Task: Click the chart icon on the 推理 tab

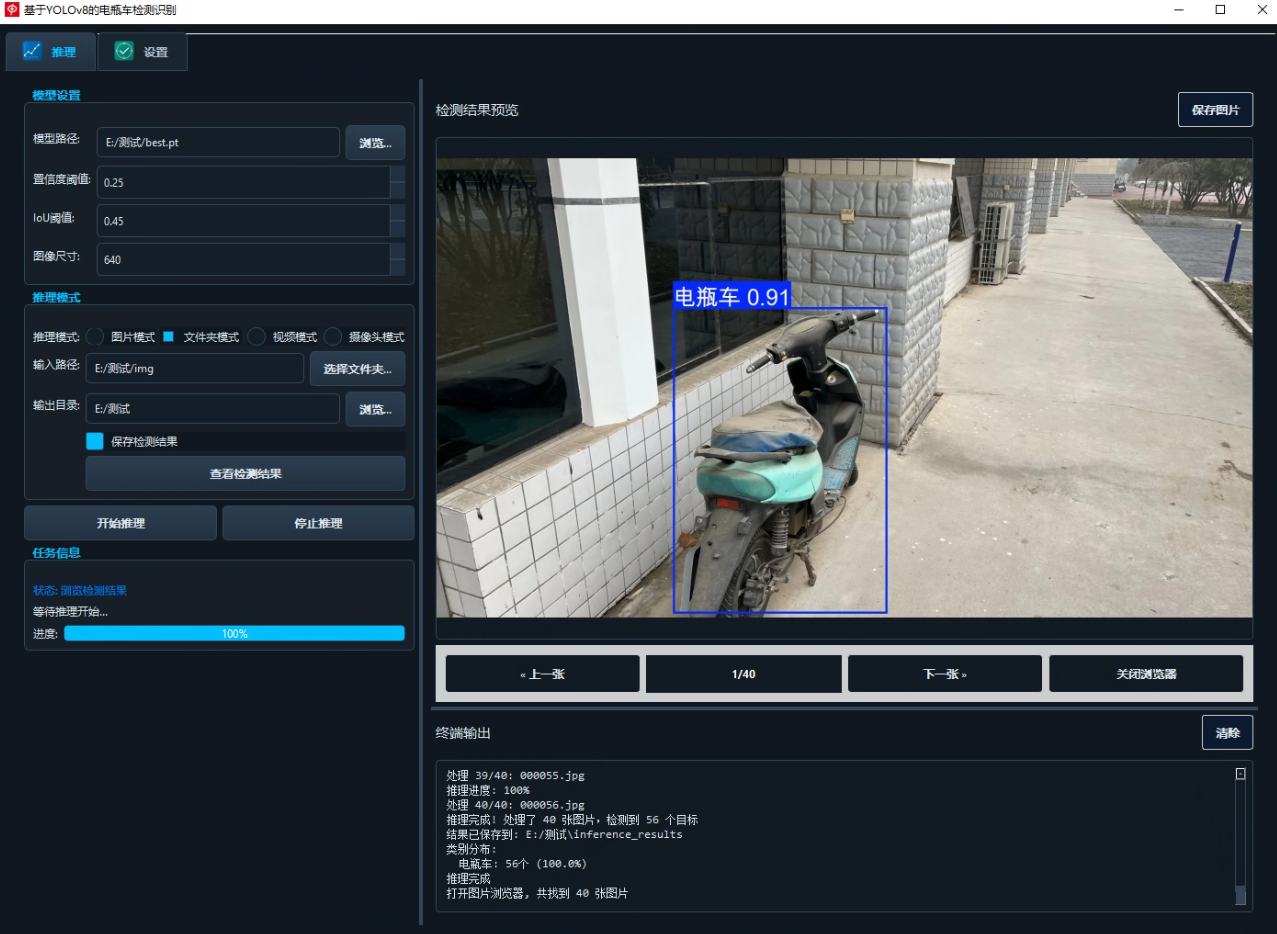Action: coord(32,51)
